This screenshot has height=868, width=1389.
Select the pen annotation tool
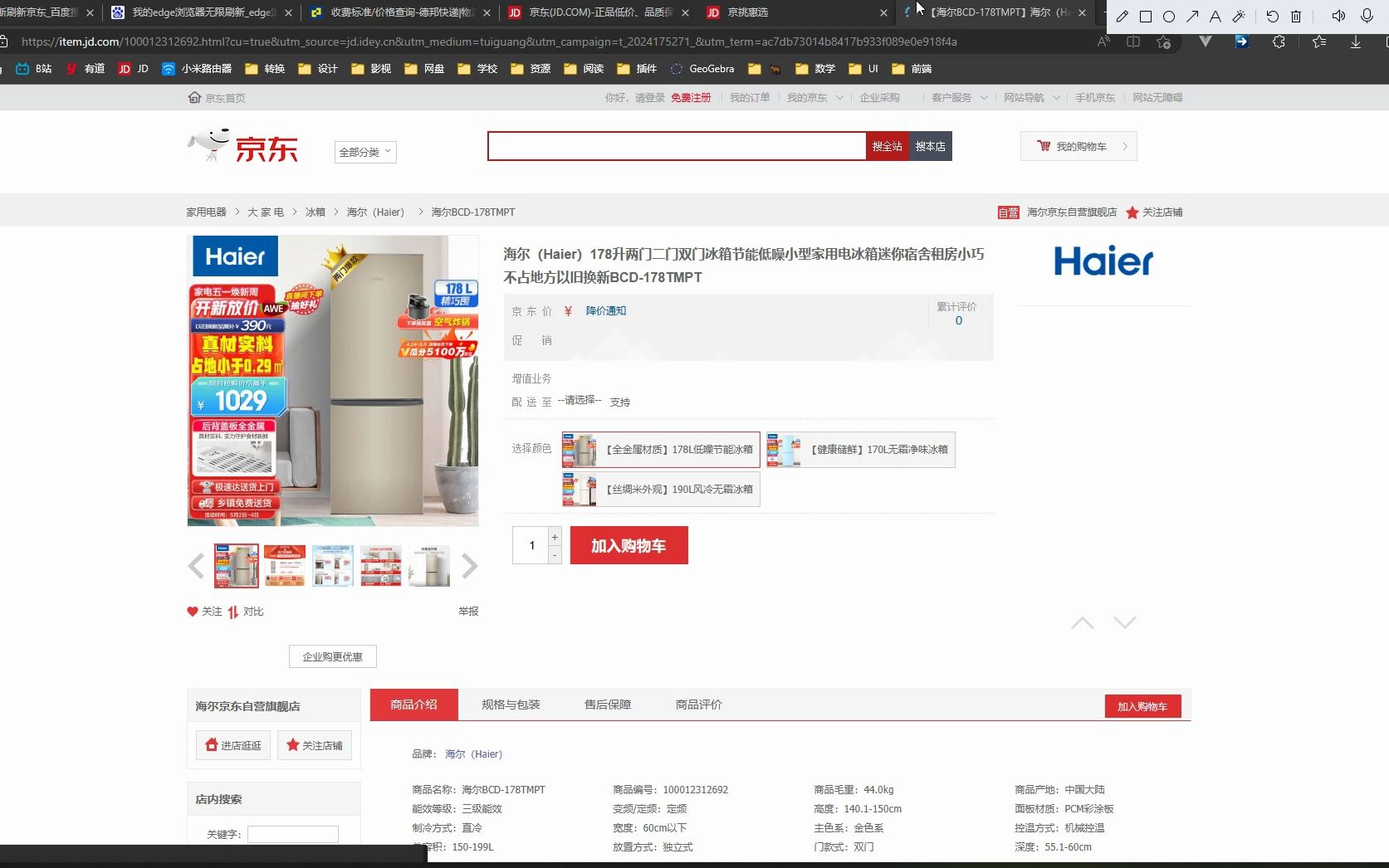click(1122, 16)
